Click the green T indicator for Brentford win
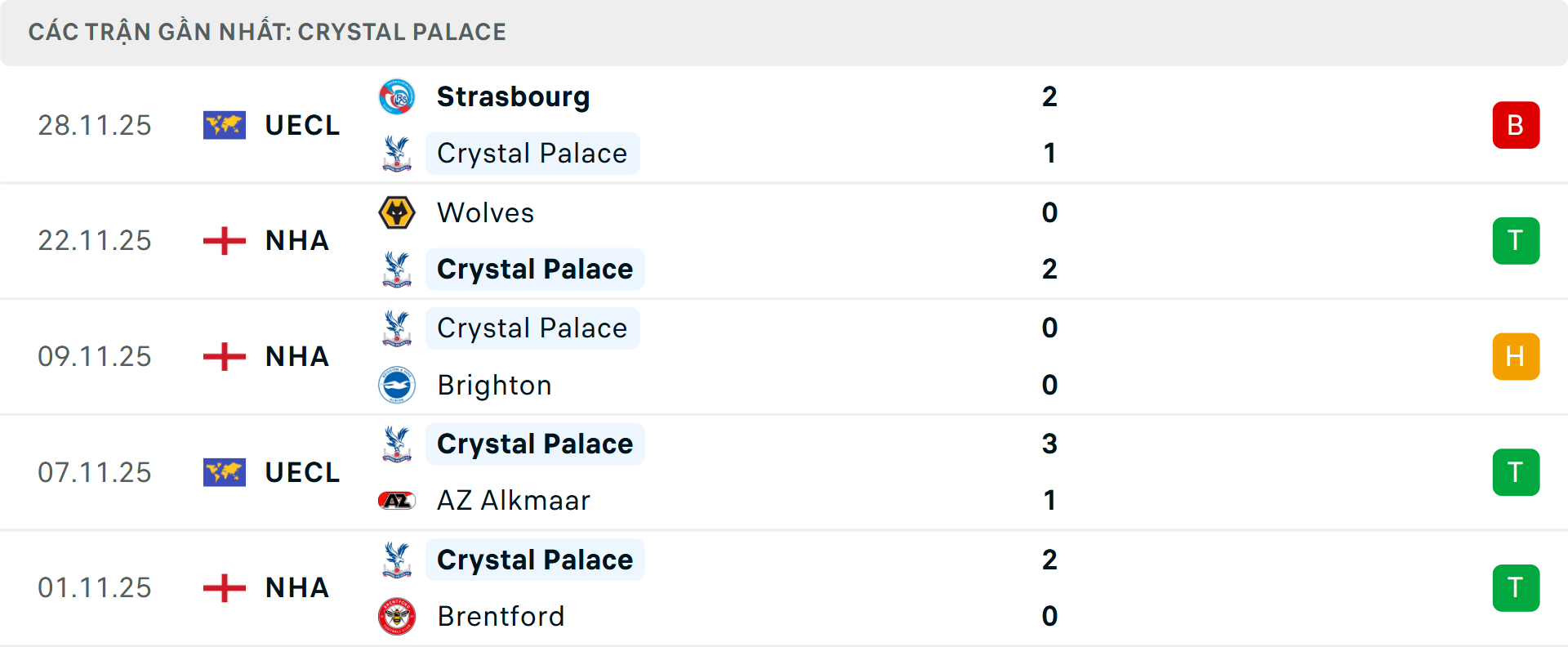The image size is (1568, 647). pyautogui.click(x=1516, y=587)
